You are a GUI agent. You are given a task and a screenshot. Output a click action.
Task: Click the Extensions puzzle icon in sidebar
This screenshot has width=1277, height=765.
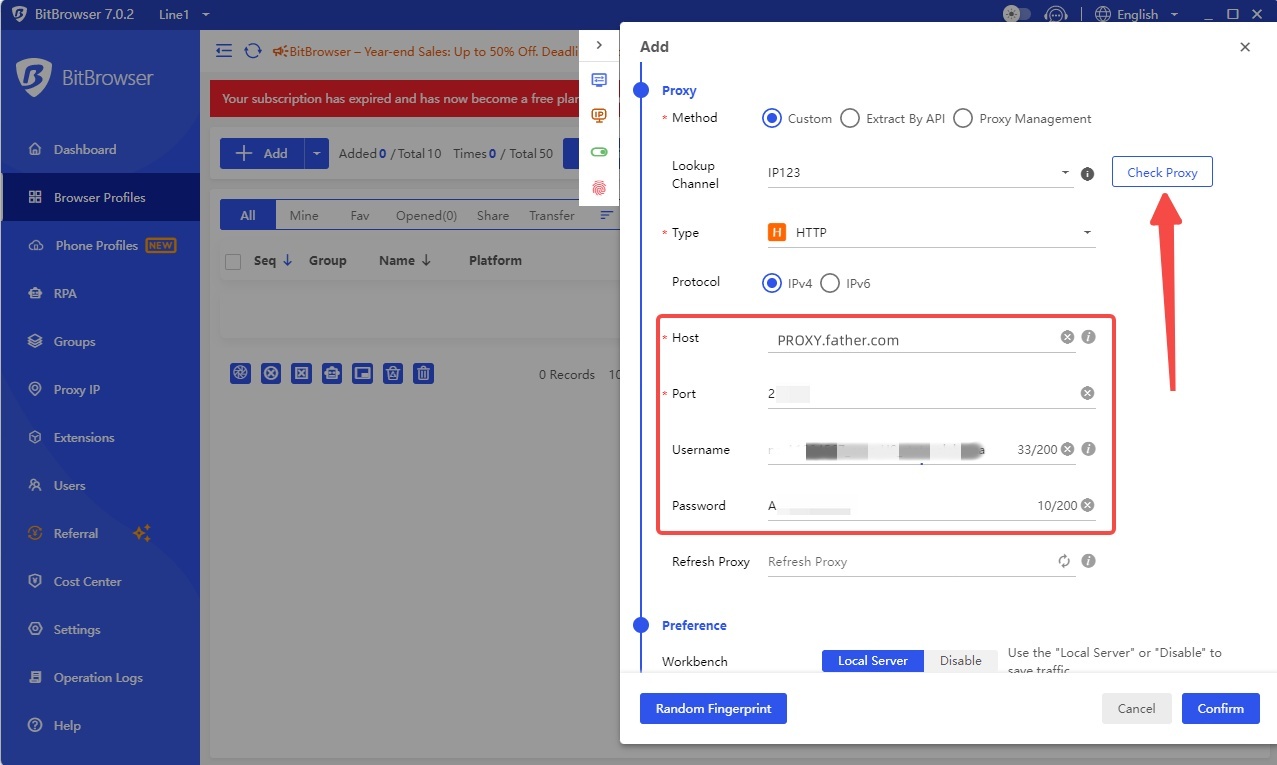35,438
